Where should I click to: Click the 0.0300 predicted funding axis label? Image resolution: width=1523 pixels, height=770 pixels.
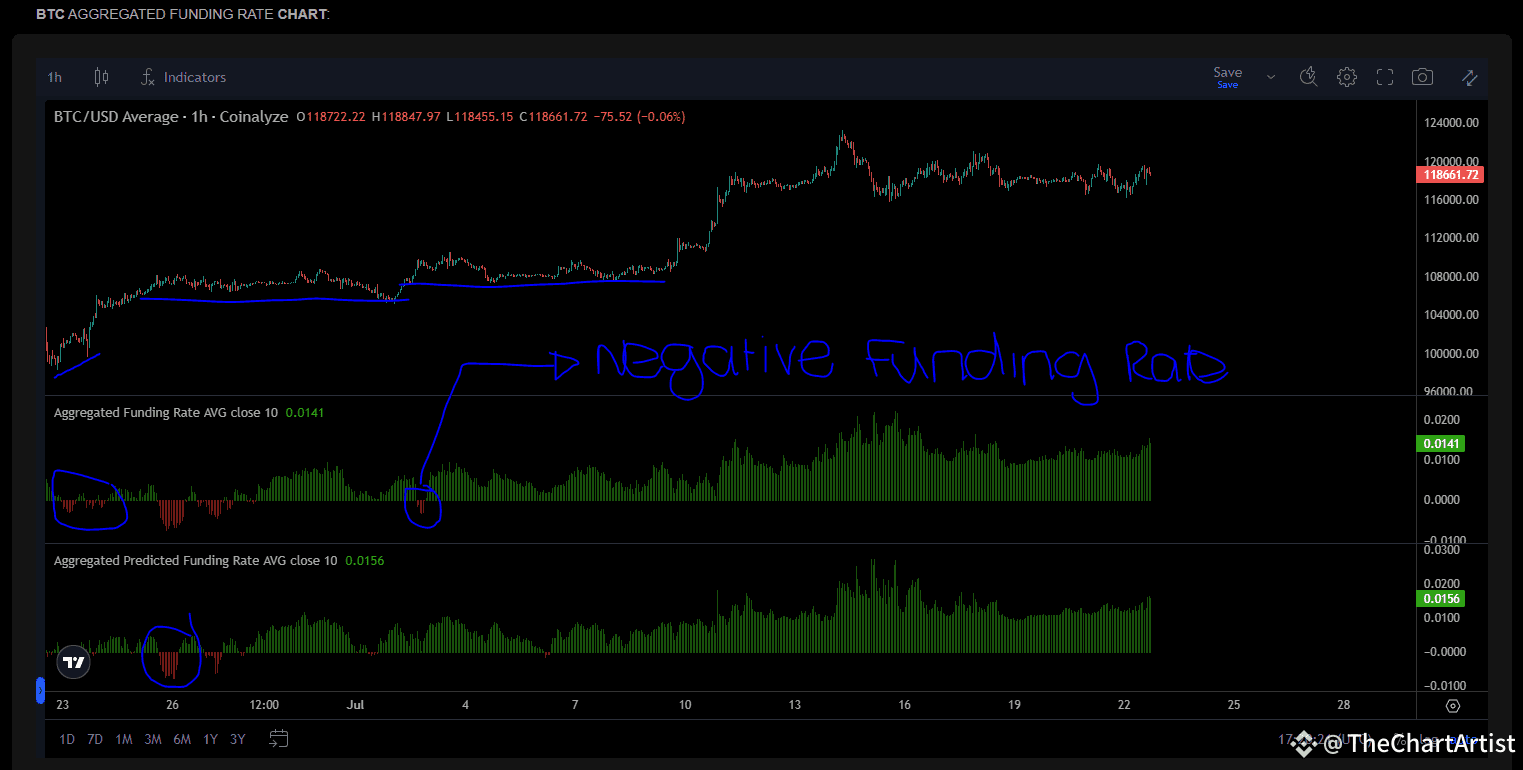click(x=1442, y=550)
